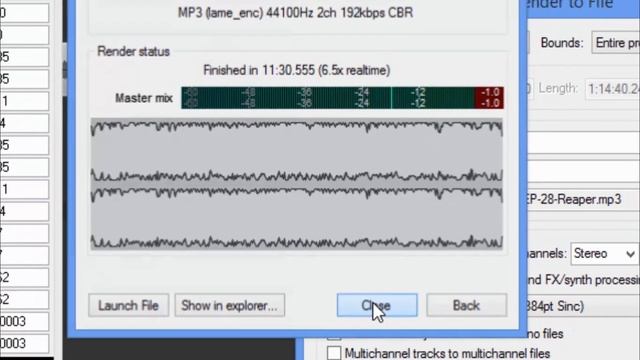The image size is (640, 360).
Task: Click the MP3 (lame_enc) format summary text
Action: (x=296, y=13)
